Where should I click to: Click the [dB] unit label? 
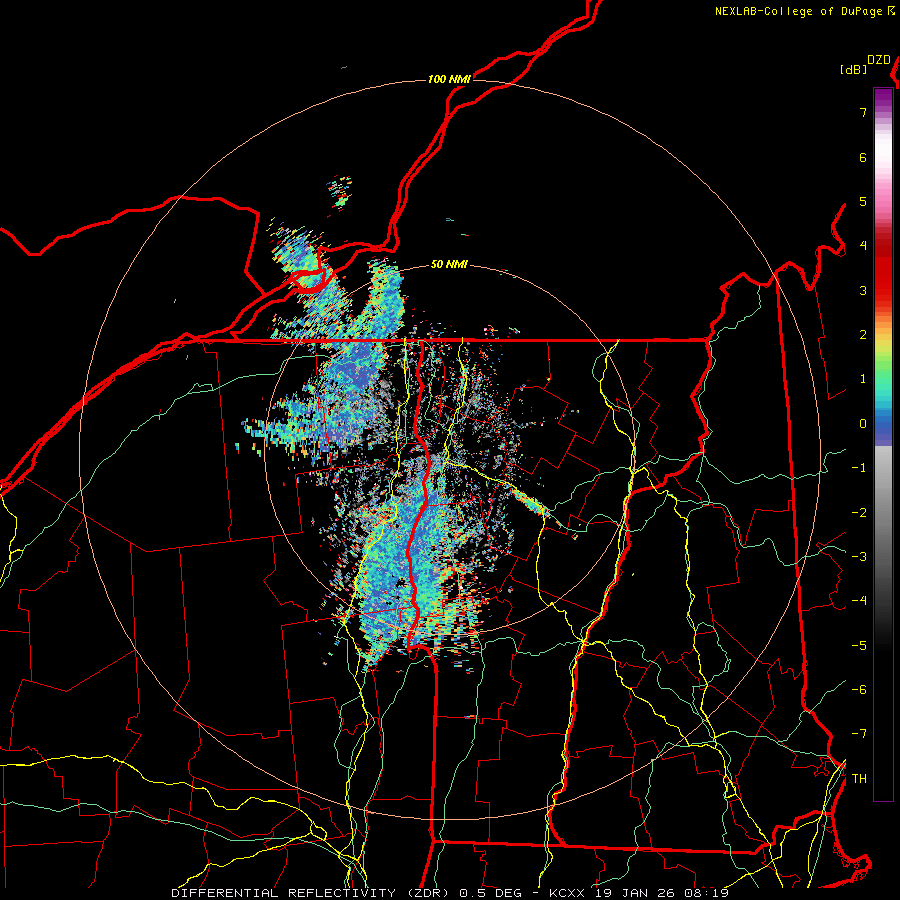click(x=854, y=69)
